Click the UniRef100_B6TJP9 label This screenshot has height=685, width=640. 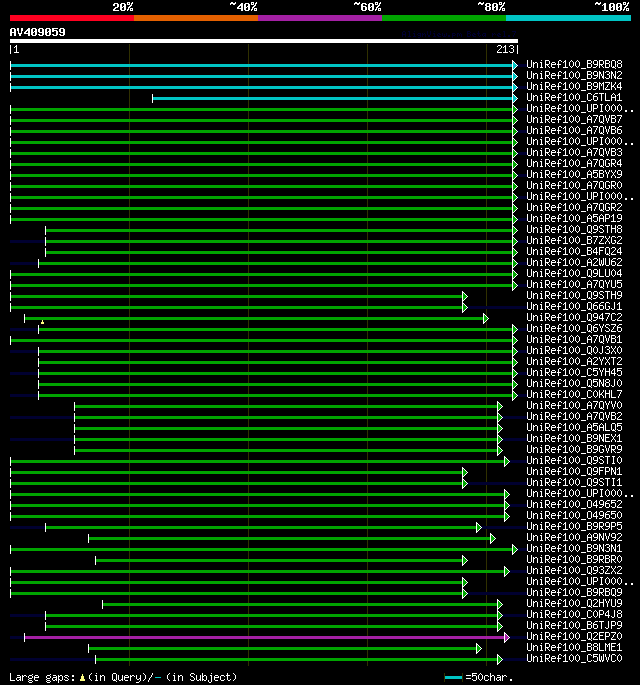point(574,625)
